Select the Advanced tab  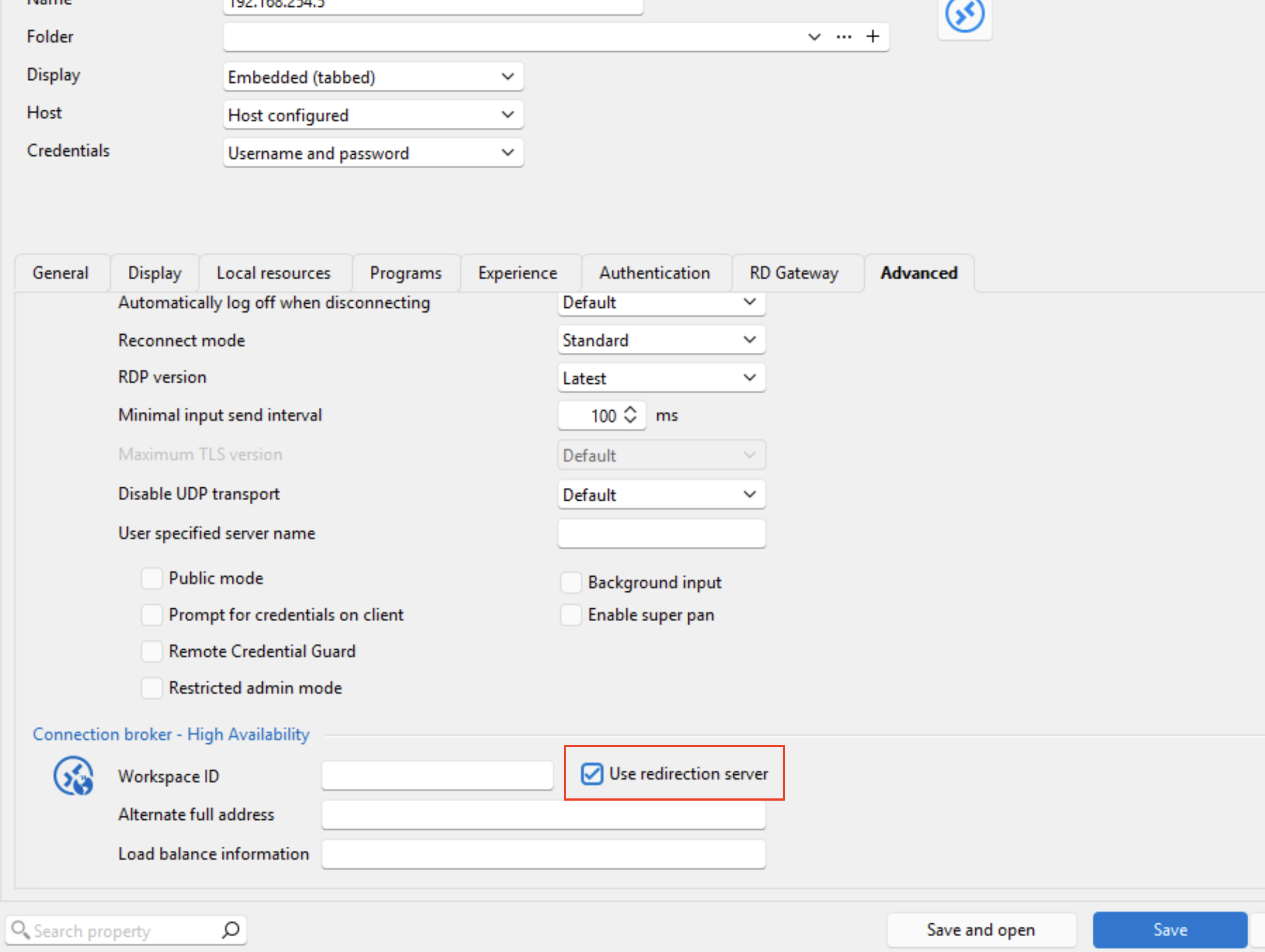tap(919, 273)
